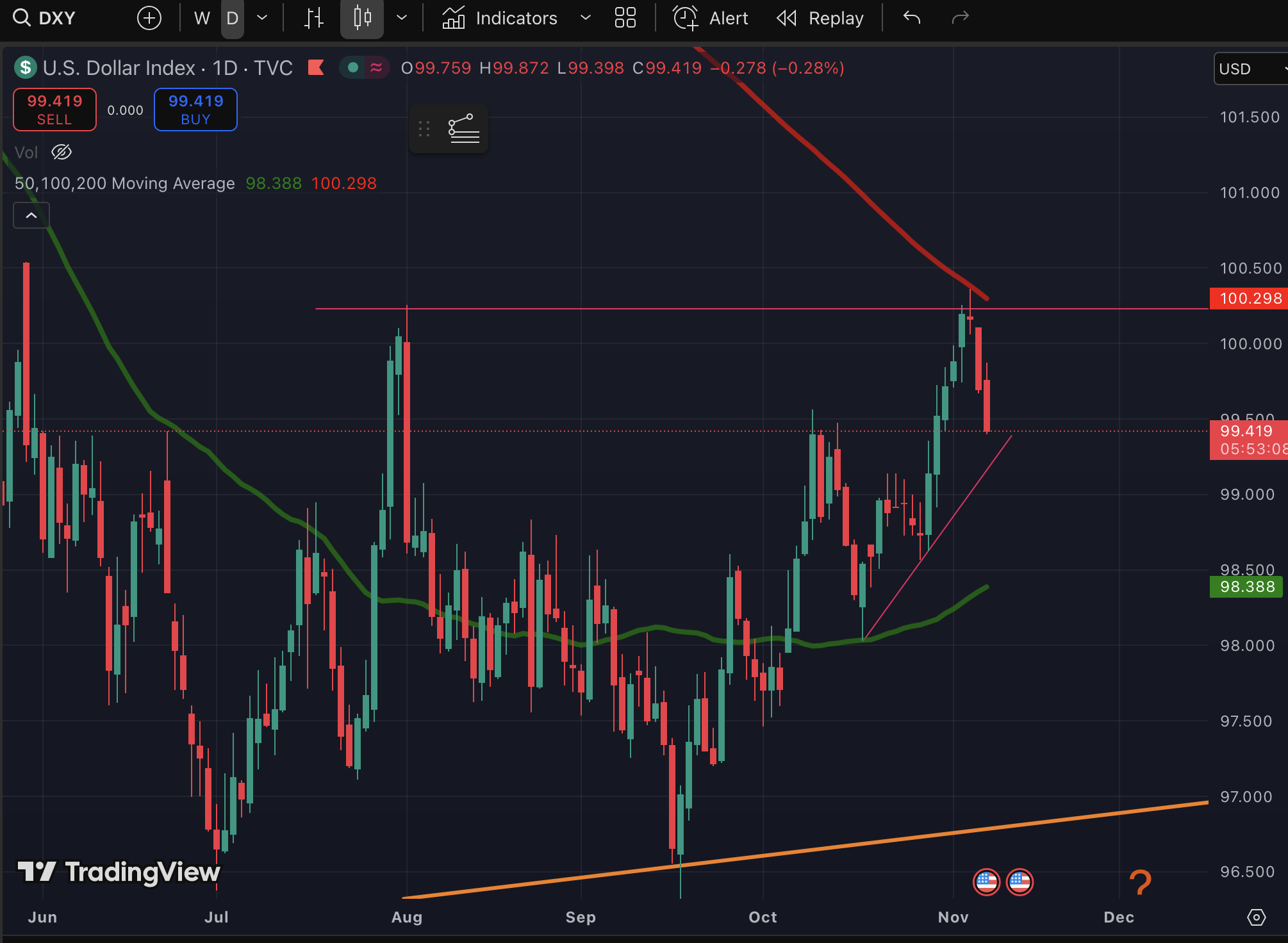Click the DXY symbol search icon
The width and height of the screenshot is (1288, 943).
click(22, 17)
